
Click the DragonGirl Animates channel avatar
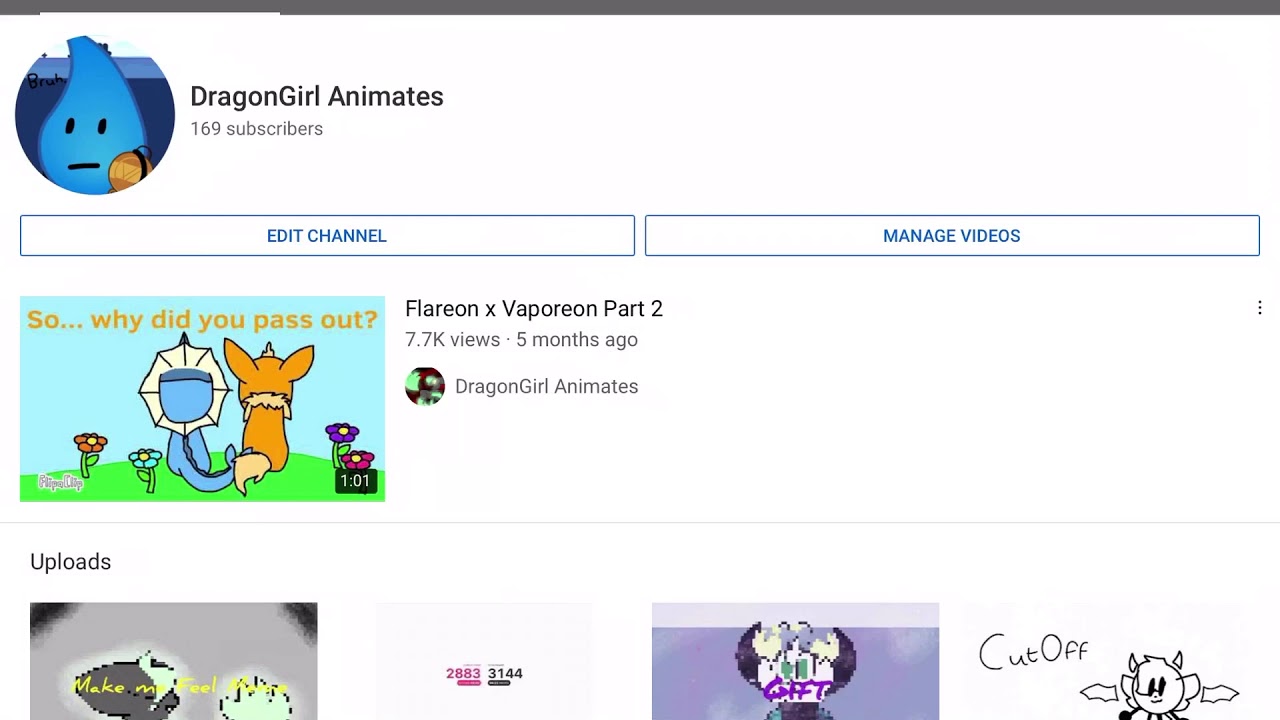[x=95, y=115]
